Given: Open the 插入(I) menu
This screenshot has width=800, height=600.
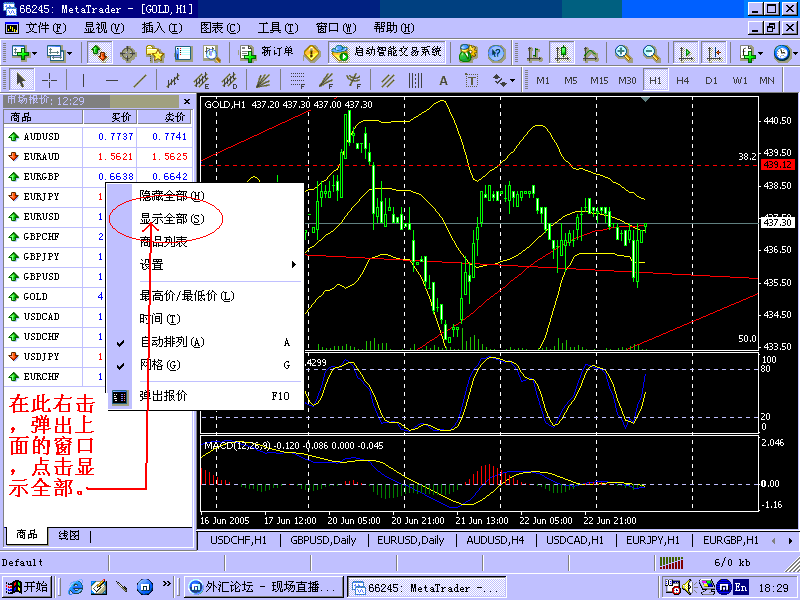Looking at the screenshot, I should coord(162,28).
